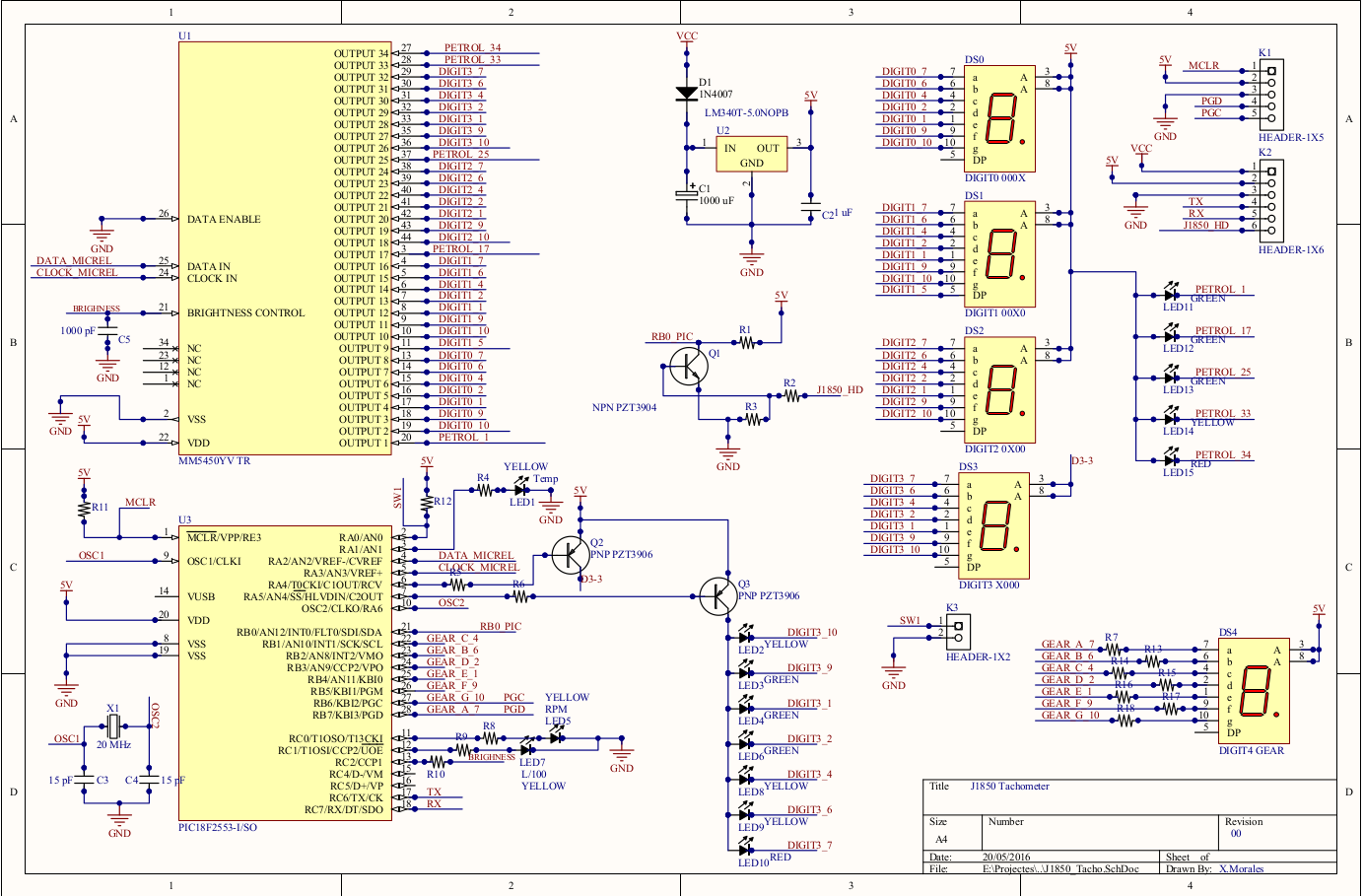Image resolution: width=1364 pixels, height=896 pixels.
Task: Click the R12 resistor symbol
Action: tap(426, 502)
